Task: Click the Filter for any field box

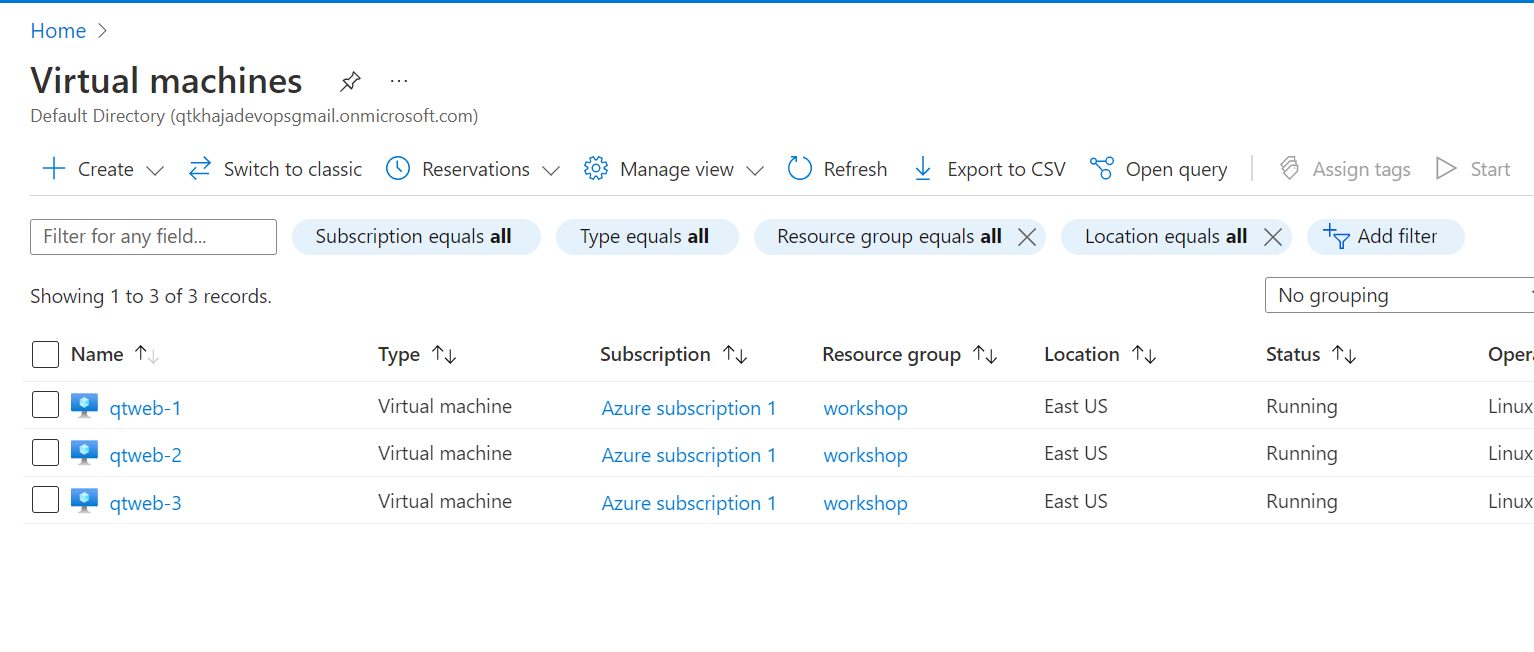Action: (x=153, y=237)
